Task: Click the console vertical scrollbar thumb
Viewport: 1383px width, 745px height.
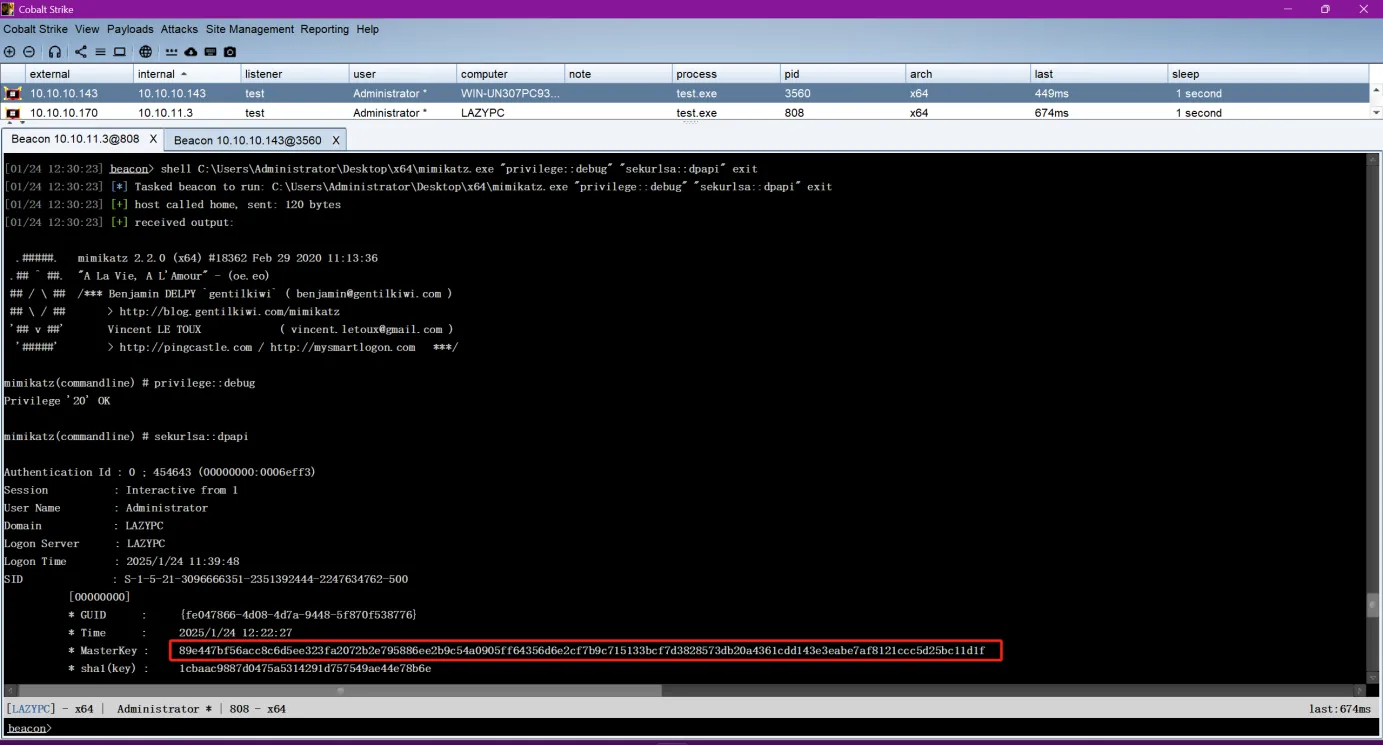Action: click(x=1372, y=604)
